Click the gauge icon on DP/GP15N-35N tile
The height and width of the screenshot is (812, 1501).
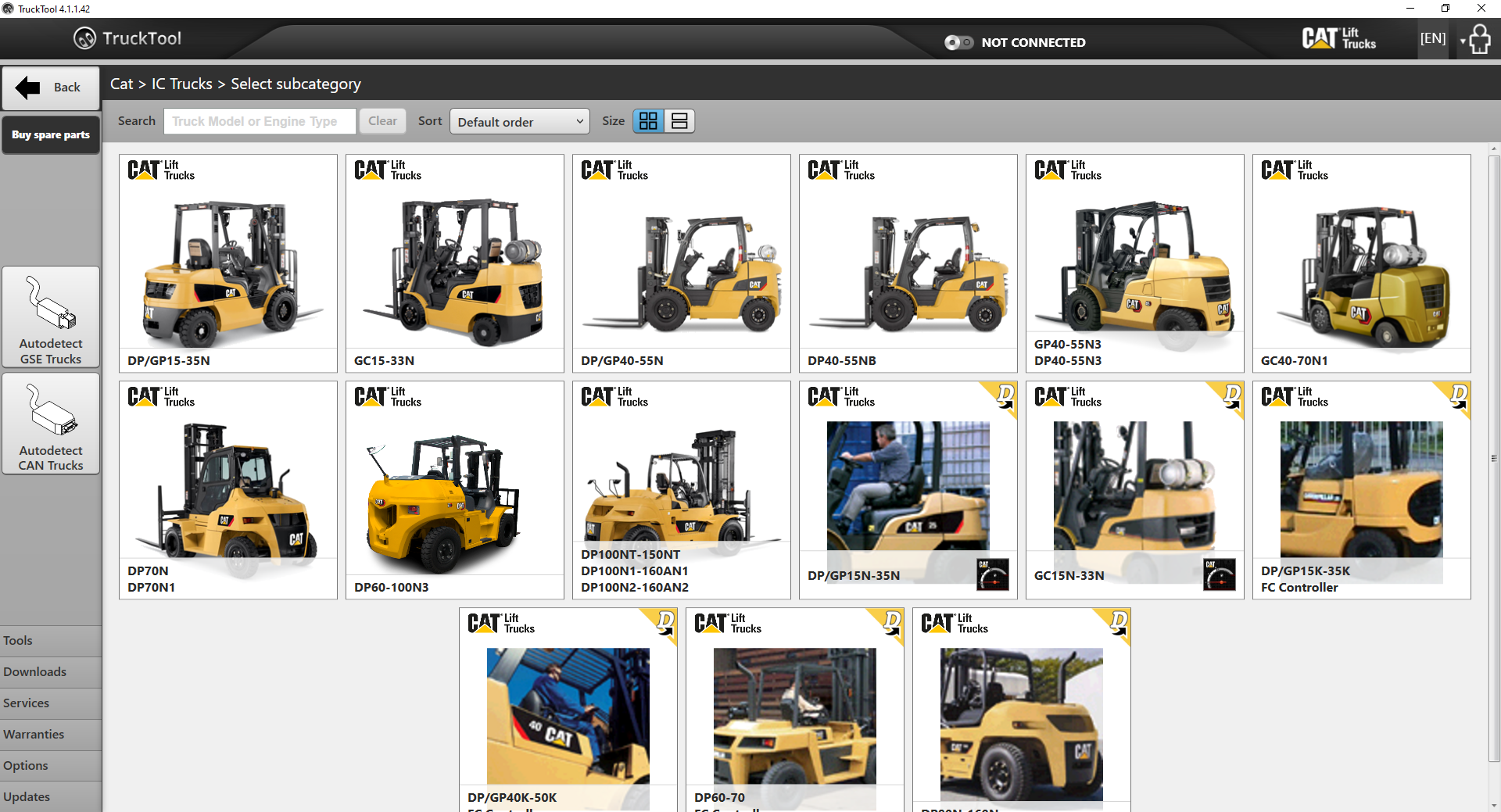tap(993, 574)
